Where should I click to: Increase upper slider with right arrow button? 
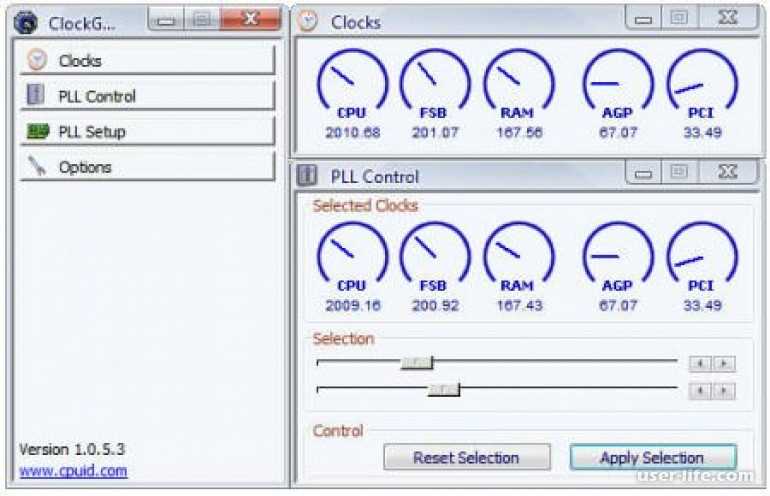coord(724,363)
